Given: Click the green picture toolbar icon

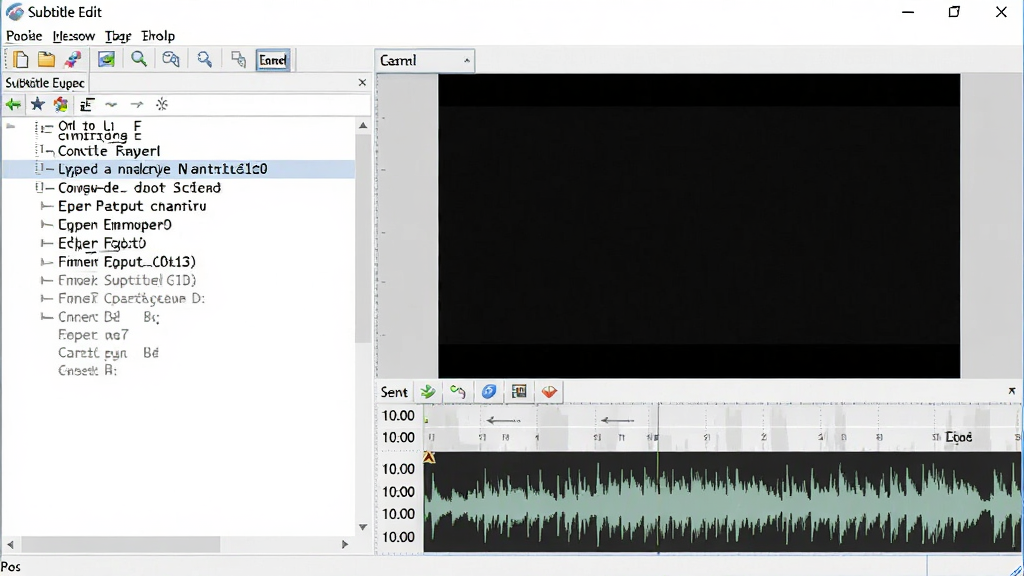Looking at the screenshot, I should click(x=106, y=59).
